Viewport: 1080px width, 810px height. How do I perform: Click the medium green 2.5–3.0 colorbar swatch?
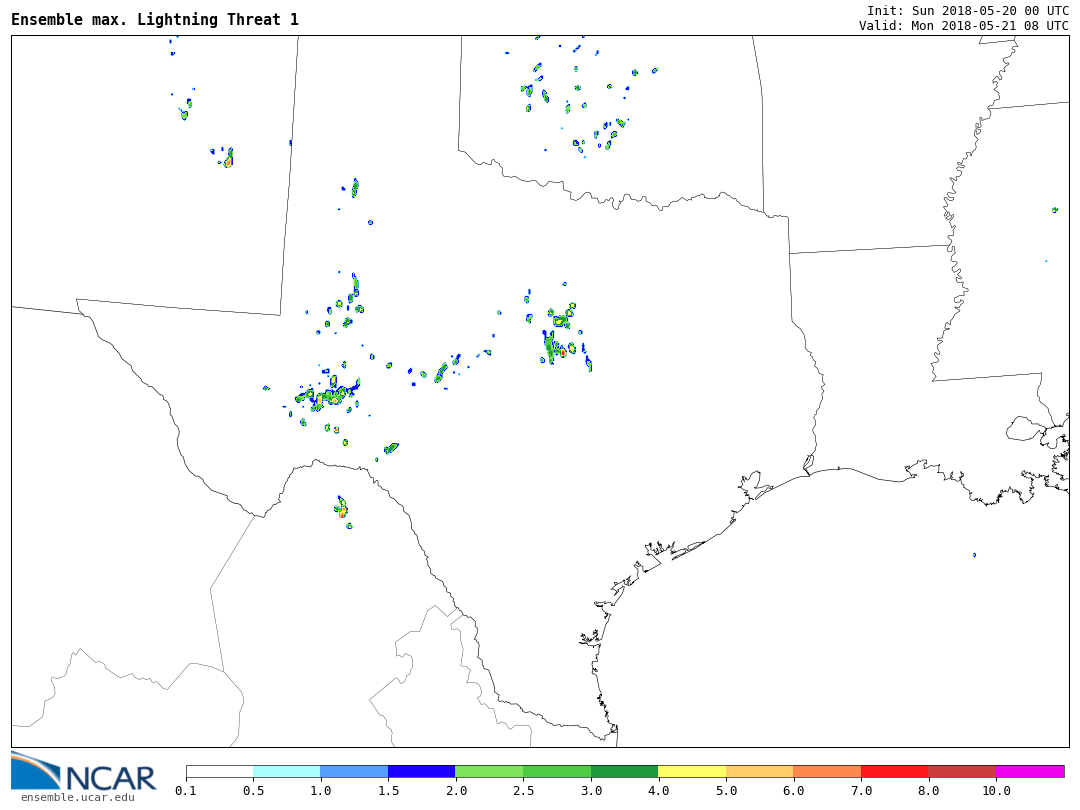point(557,772)
